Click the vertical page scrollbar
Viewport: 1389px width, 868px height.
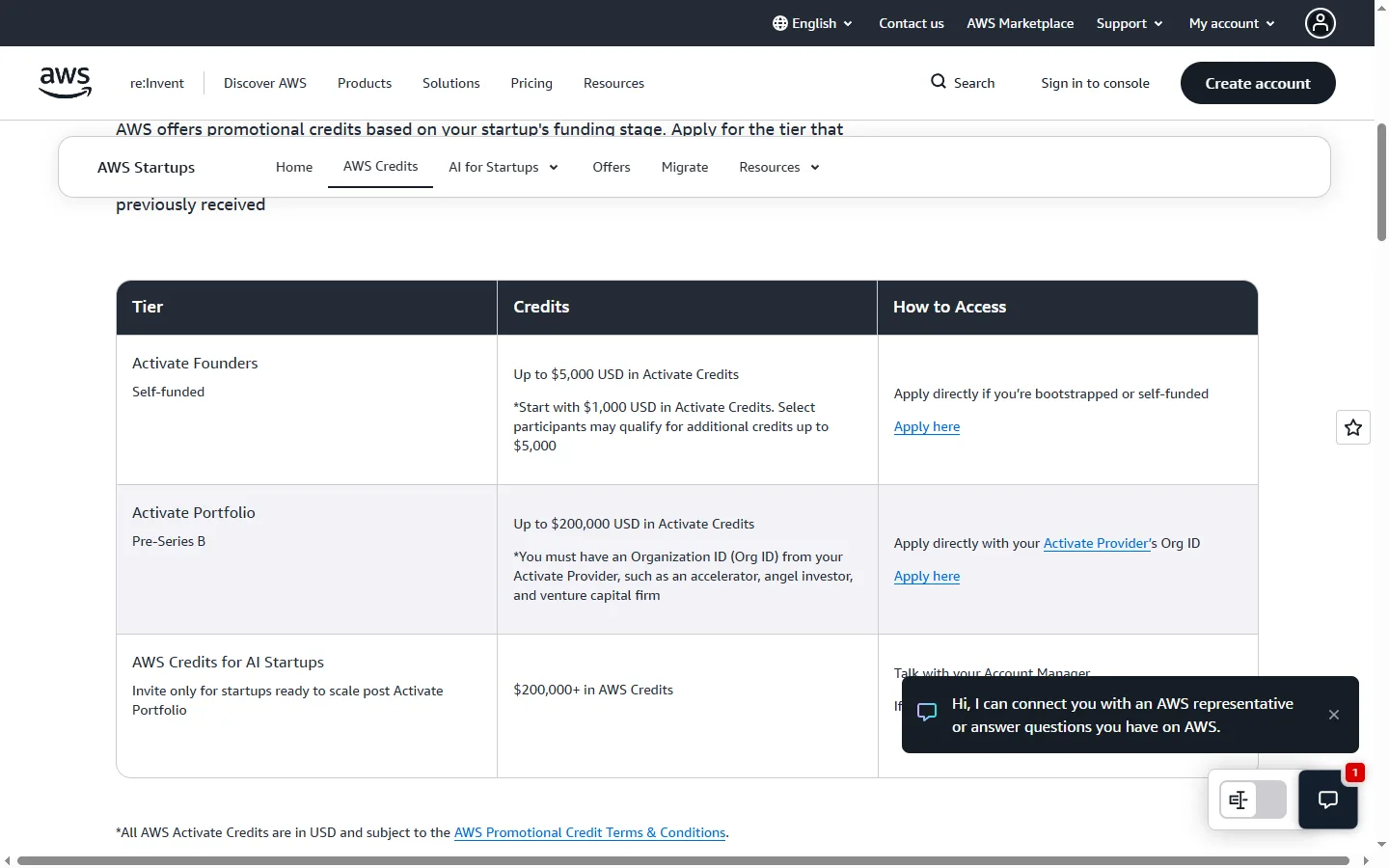(x=1381, y=182)
